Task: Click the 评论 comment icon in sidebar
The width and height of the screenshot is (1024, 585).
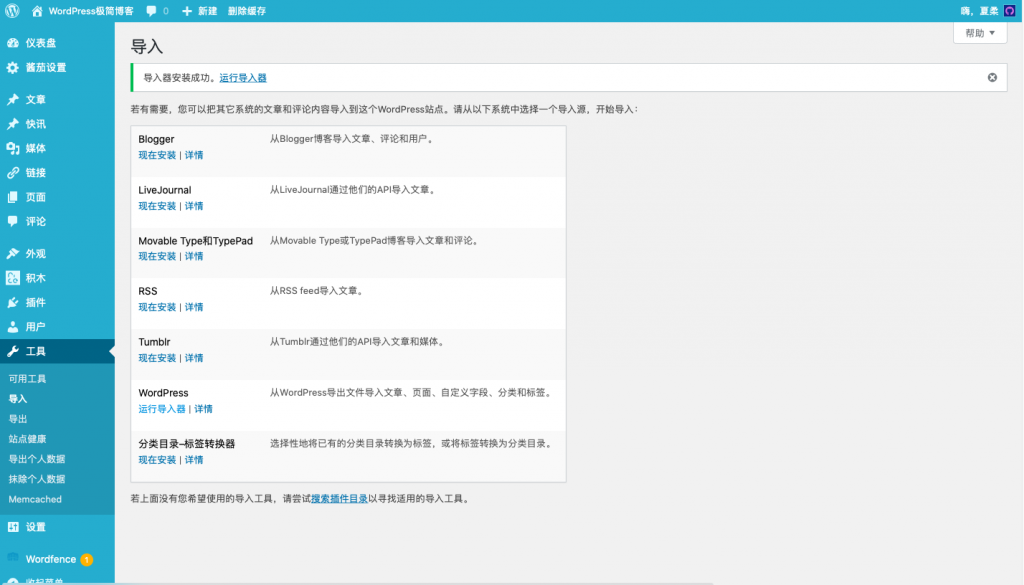Action: pyautogui.click(x=13, y=221)
